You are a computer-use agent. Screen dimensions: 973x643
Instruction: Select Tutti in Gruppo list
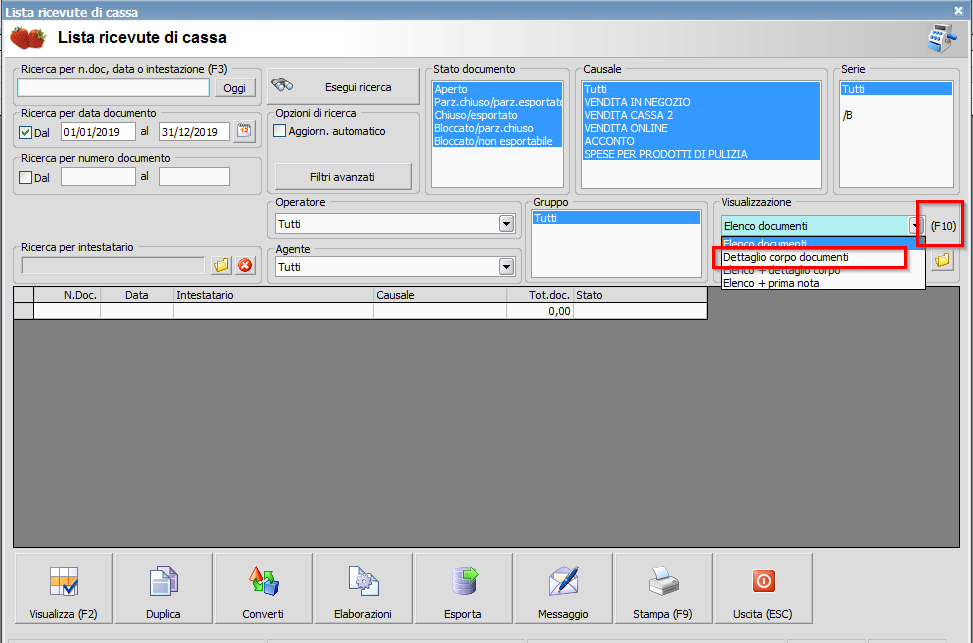click(x=616, y=218)
